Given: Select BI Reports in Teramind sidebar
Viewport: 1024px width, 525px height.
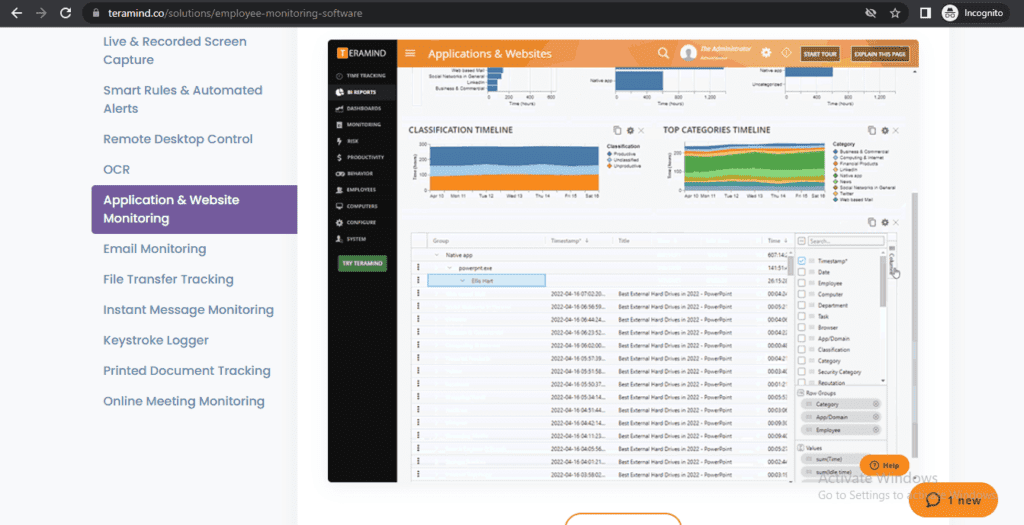Looking at the screenshot, I should (x=361, y=92).
